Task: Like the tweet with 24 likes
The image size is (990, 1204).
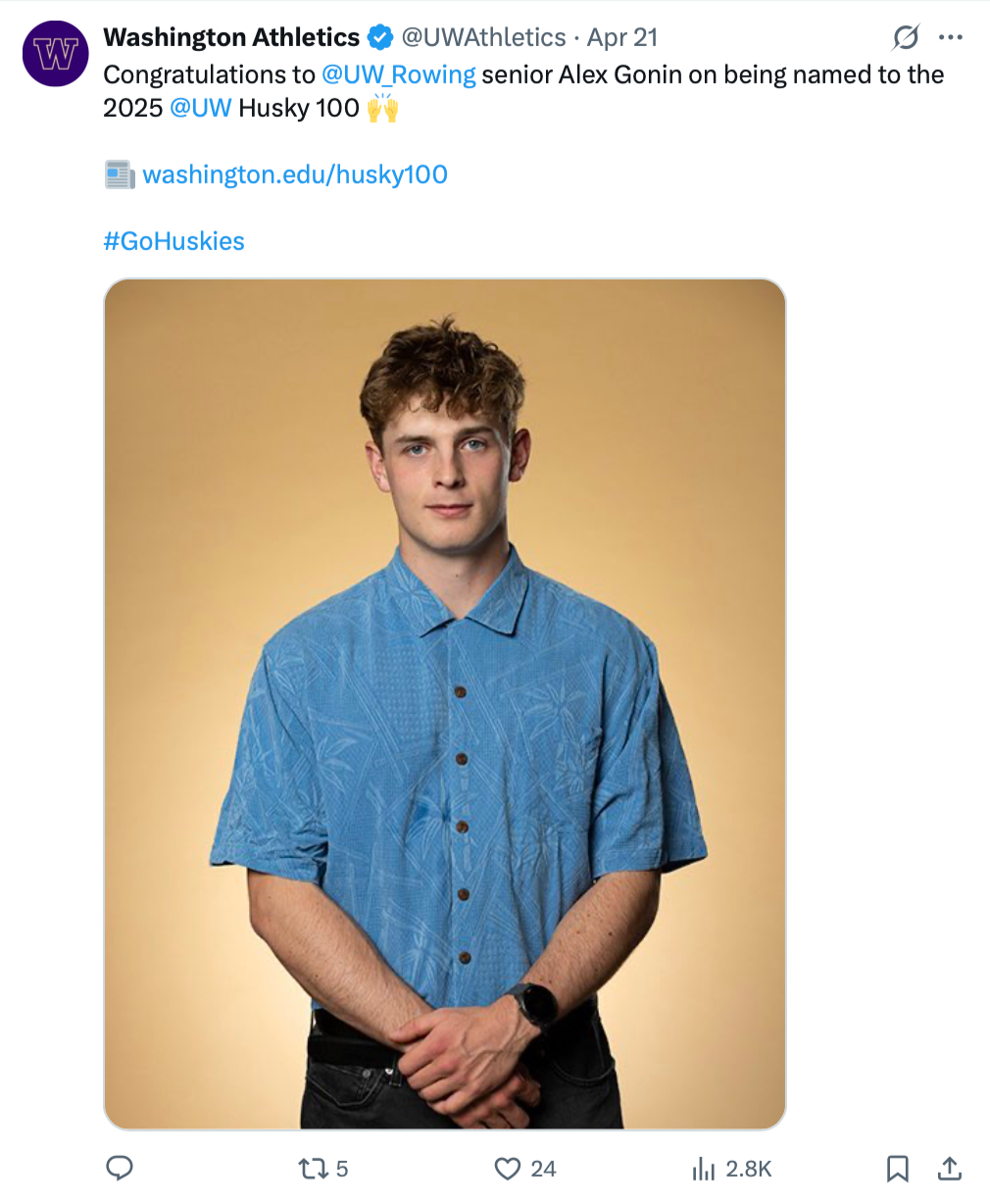Action: 525,1168
